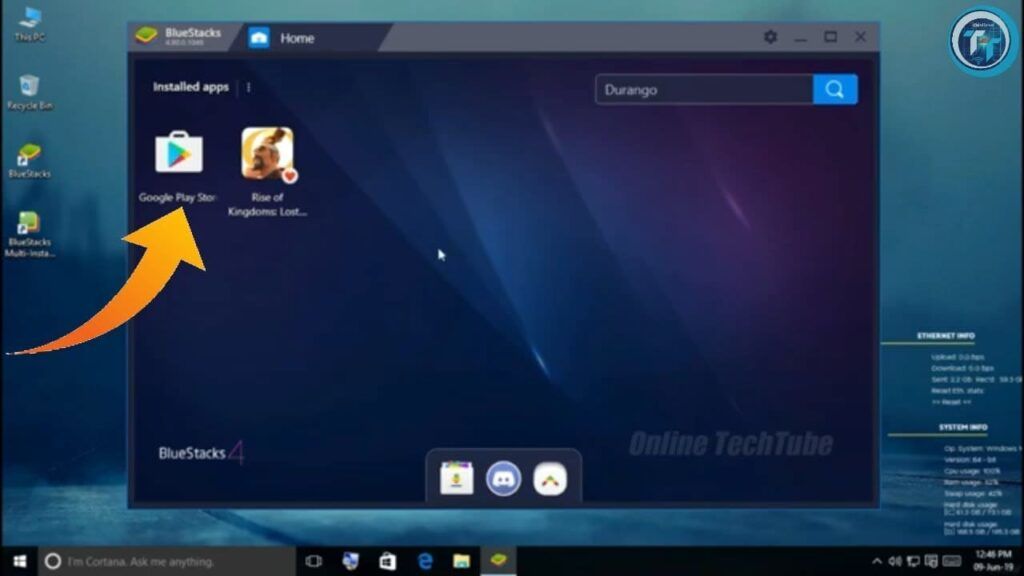Minimize the BlueStacks window
Viewport: 1024px width, 576px height.
pos(801,38)
